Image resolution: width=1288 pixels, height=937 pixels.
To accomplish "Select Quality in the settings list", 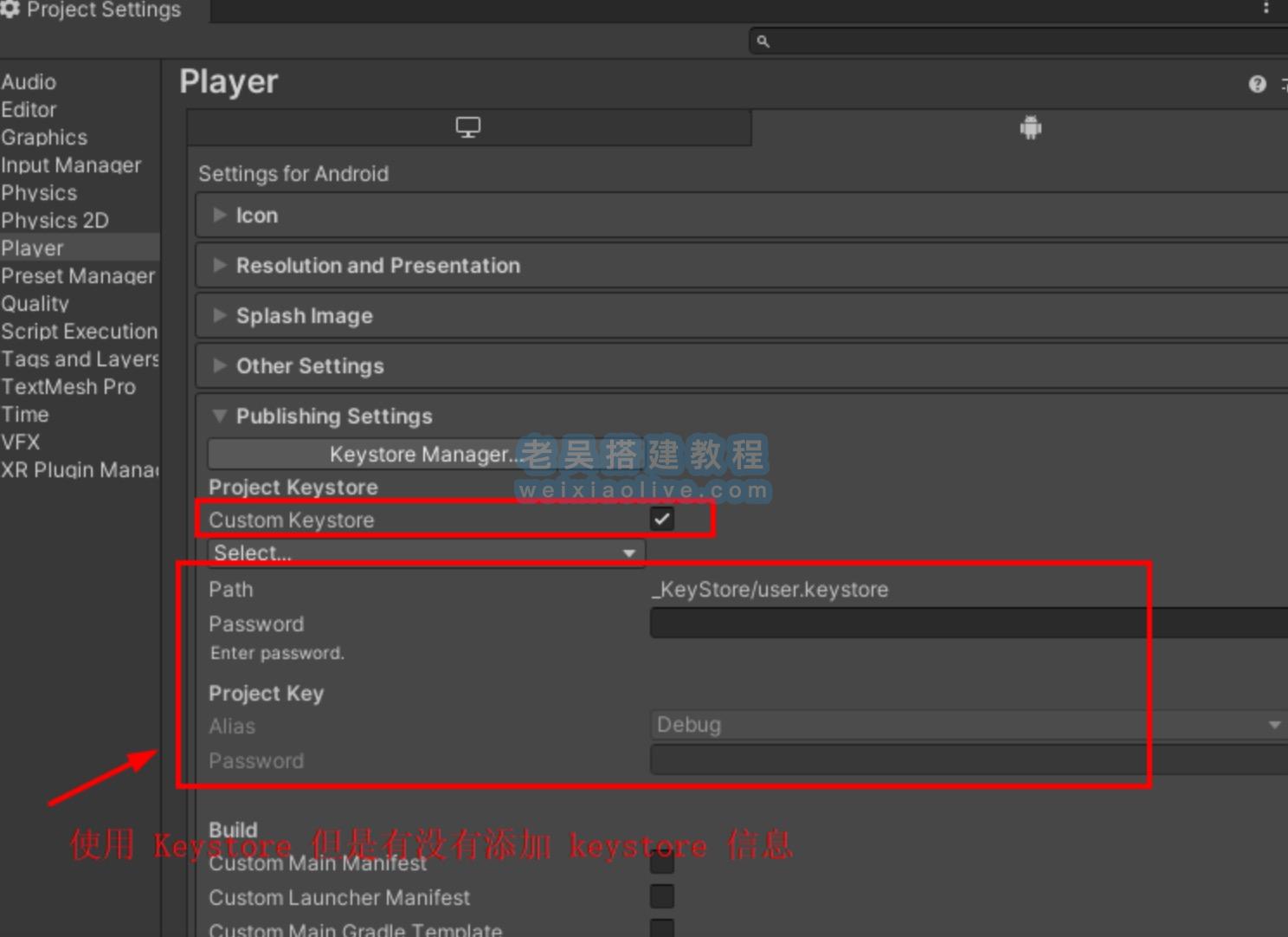I will pyautogui.click(x=35, y=303).
